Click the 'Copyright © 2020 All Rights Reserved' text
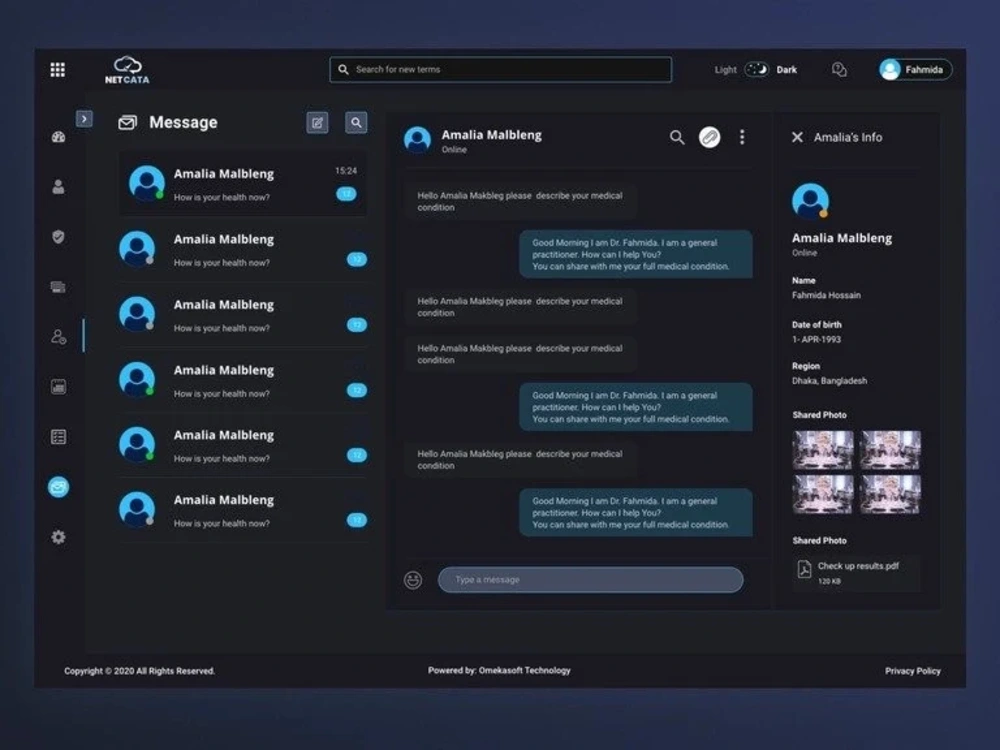Screen dimensions: 1000x750 click(140, 671)
